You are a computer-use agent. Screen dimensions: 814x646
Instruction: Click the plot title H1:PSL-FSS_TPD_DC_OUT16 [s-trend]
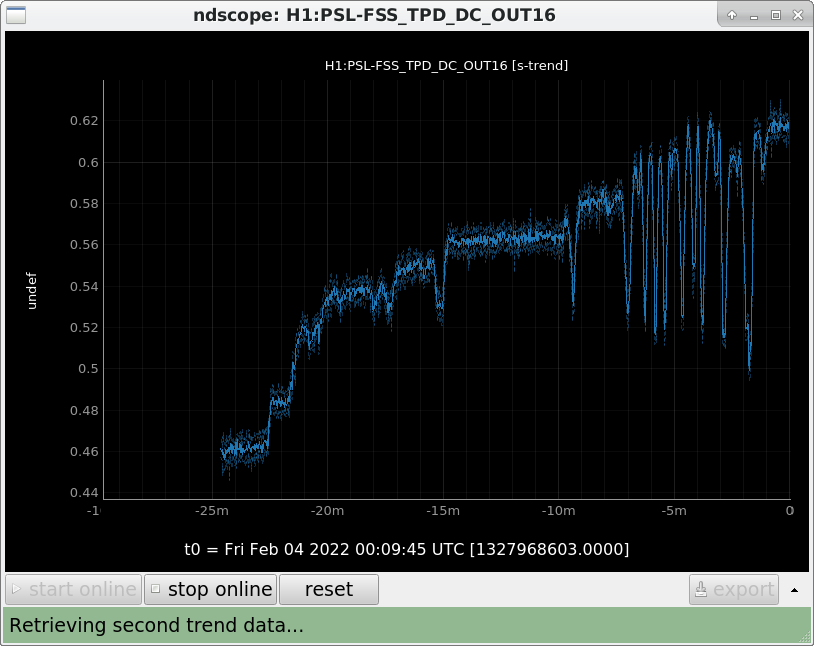point(446,65)
